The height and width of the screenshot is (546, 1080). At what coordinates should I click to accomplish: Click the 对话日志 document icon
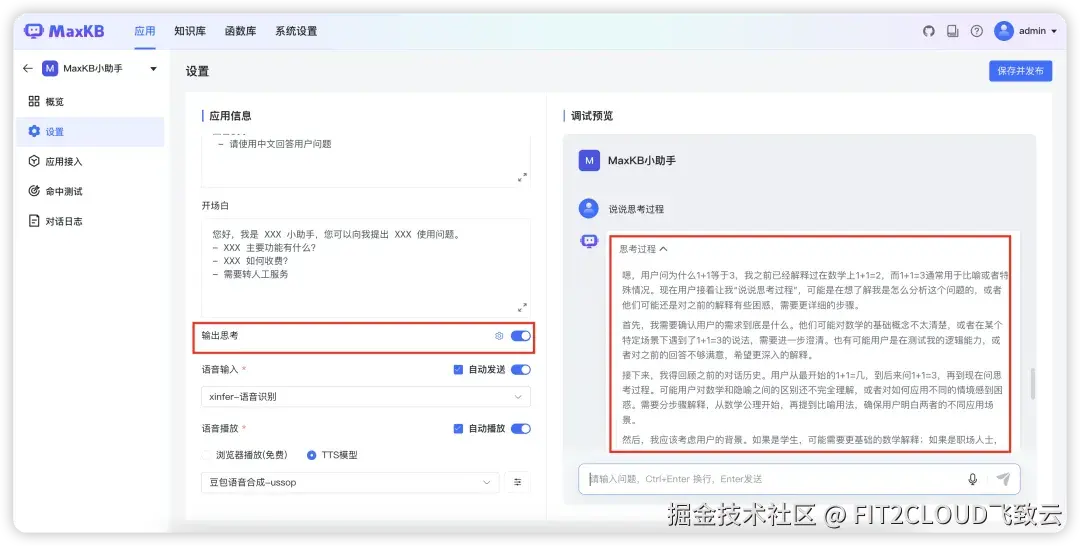point(34,221)
